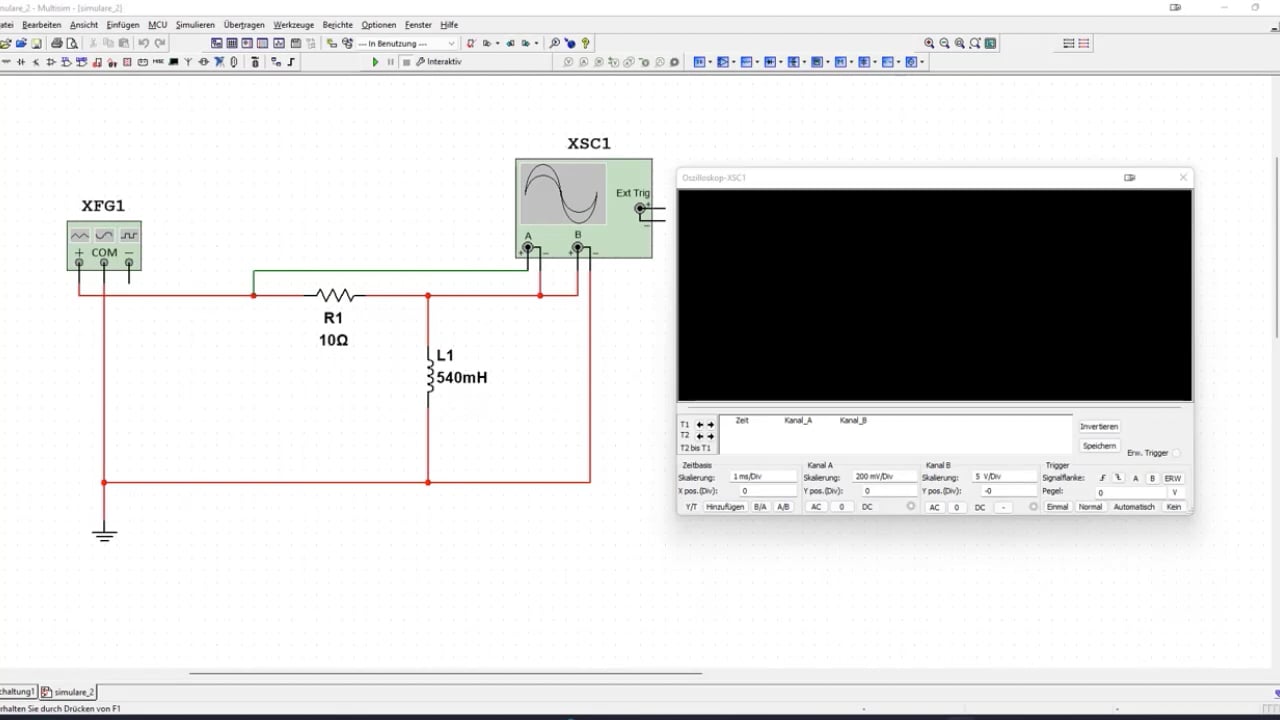Image resolution: width=1280 pixels, height=720 pixels.
Task: Select the resistor R1 on the schematic
Action: tap(335, 295)
